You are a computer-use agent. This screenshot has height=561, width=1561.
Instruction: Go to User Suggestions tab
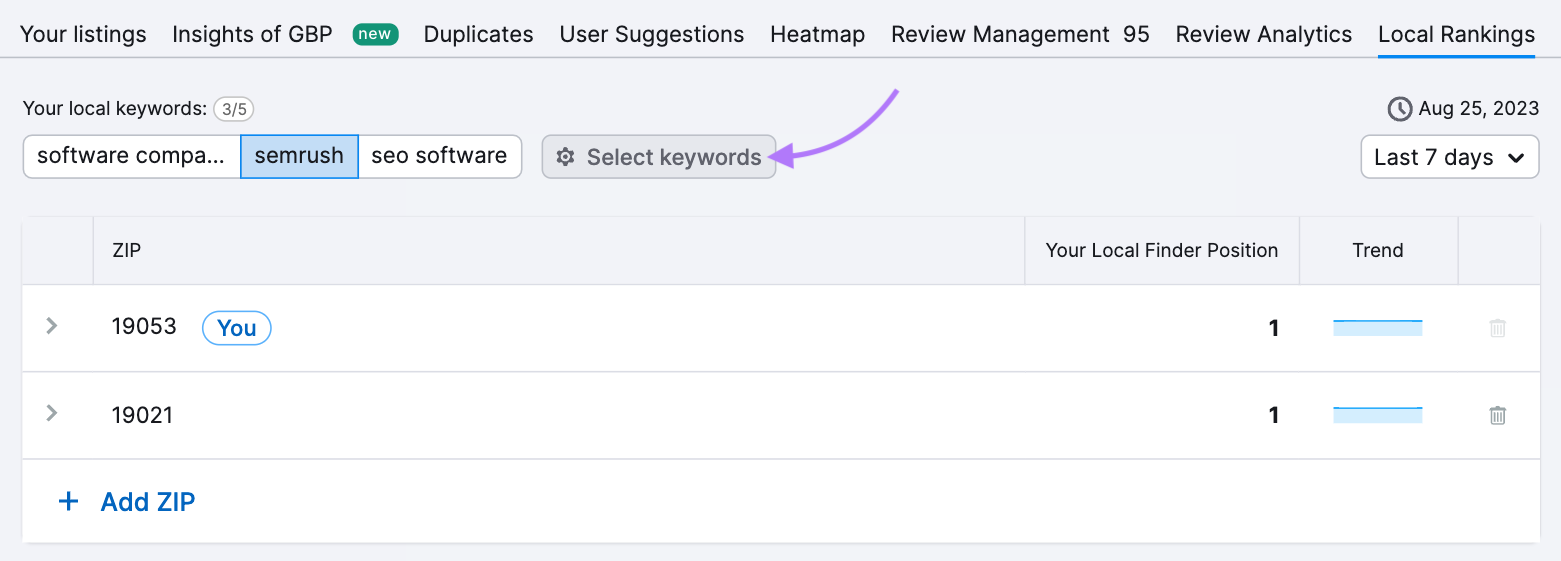coord(652,34)
